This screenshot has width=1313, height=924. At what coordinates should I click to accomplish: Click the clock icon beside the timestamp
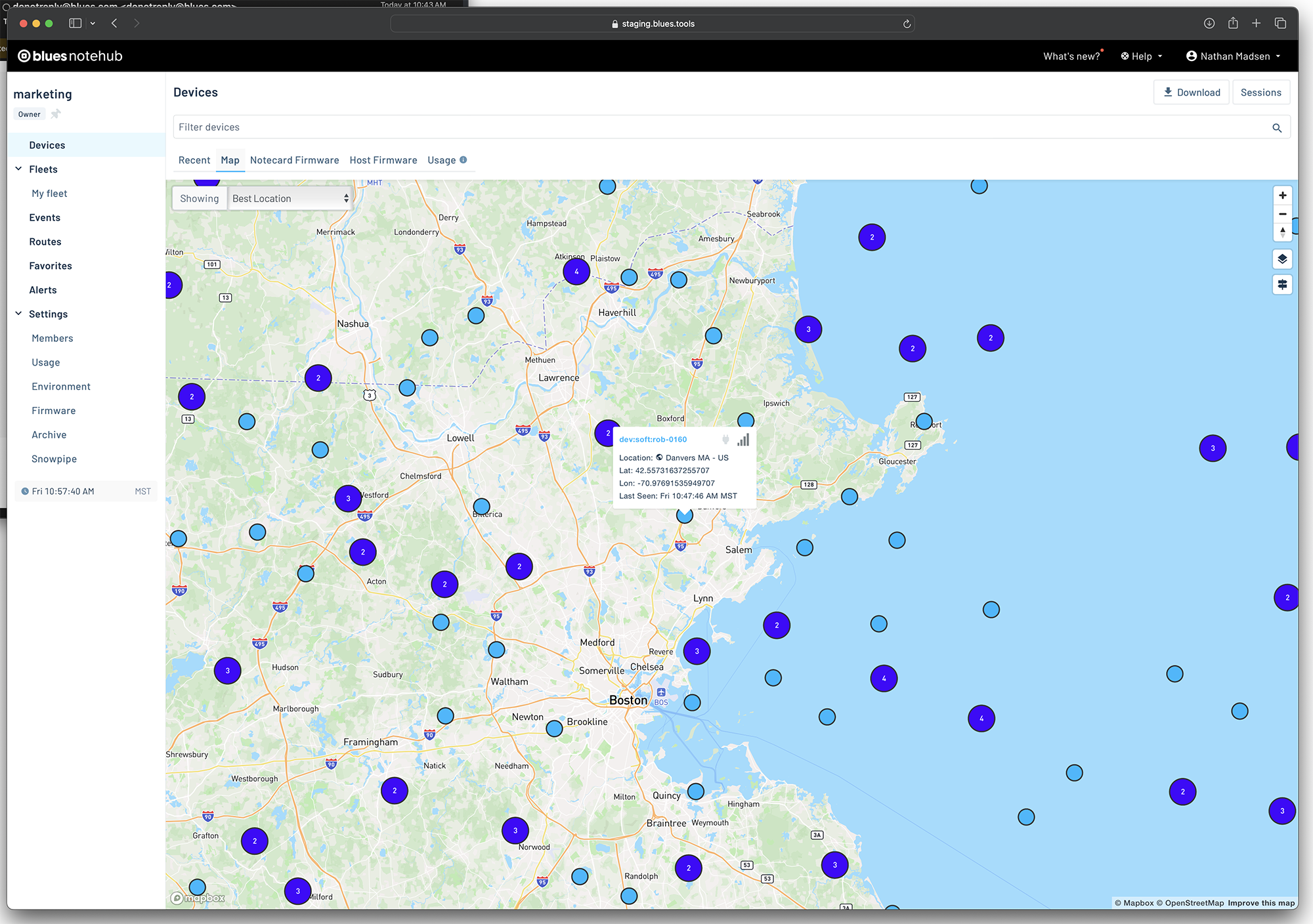point(25,492)
